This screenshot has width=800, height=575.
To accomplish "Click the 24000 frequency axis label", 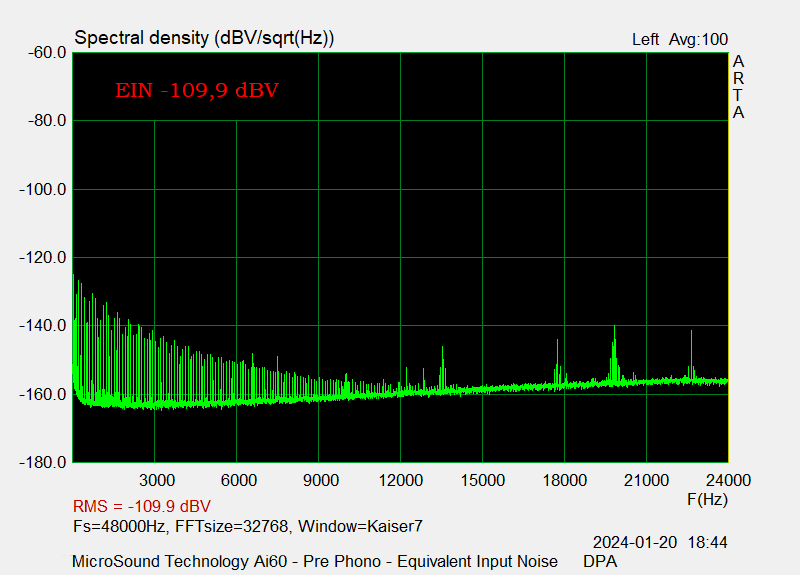I will 729,480.
